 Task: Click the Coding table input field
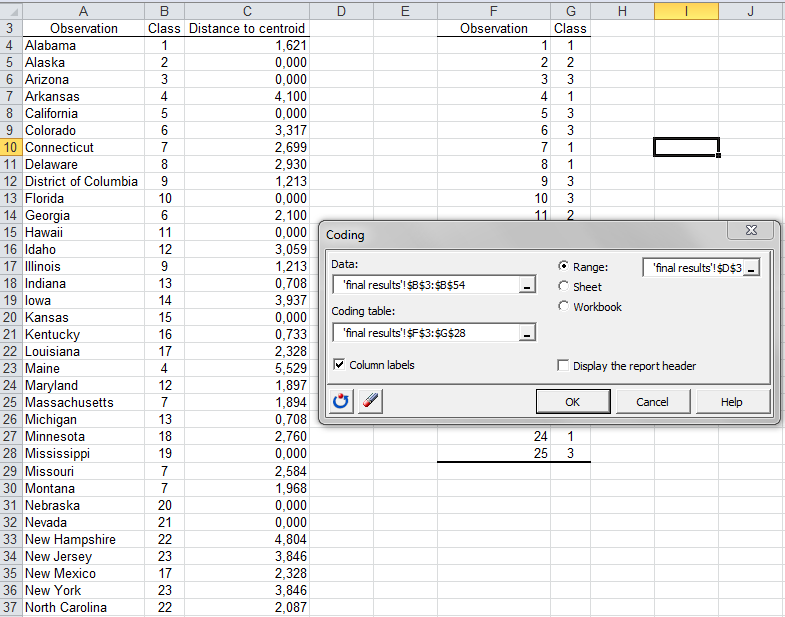click(x=427, y=333)
